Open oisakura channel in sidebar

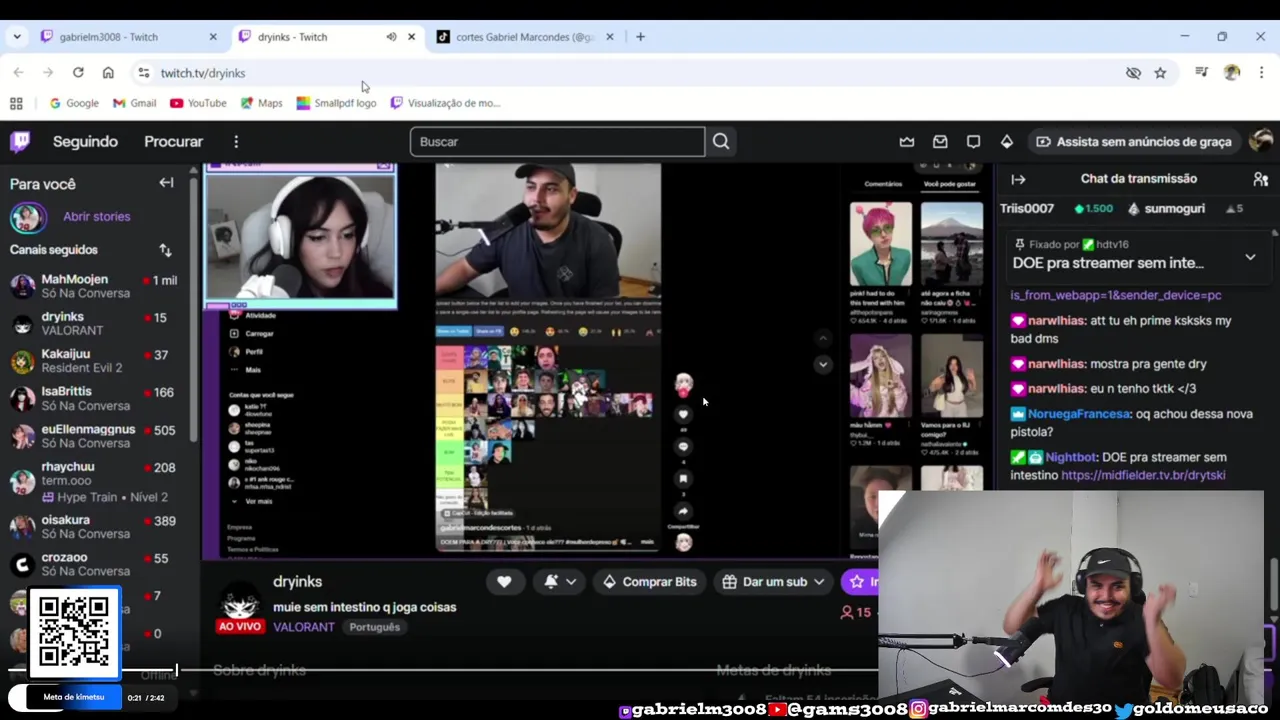click(95, 527)
